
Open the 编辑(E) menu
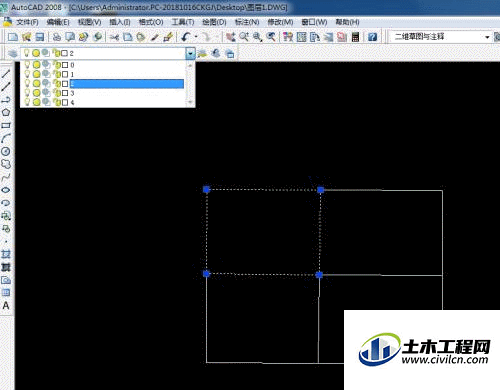coord(58,22)
